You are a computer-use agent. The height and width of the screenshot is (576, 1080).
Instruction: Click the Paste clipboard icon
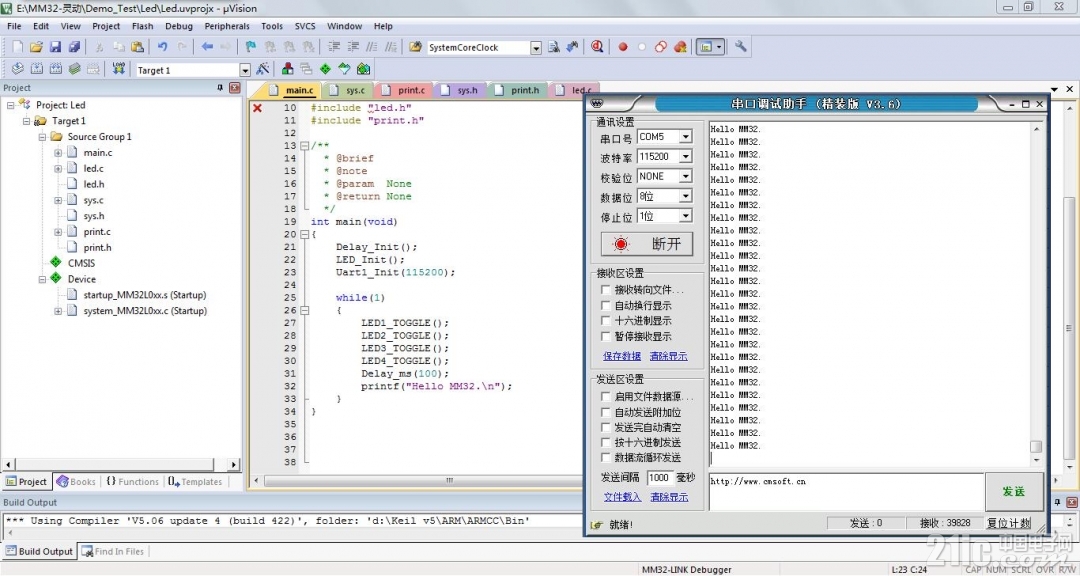138,47
